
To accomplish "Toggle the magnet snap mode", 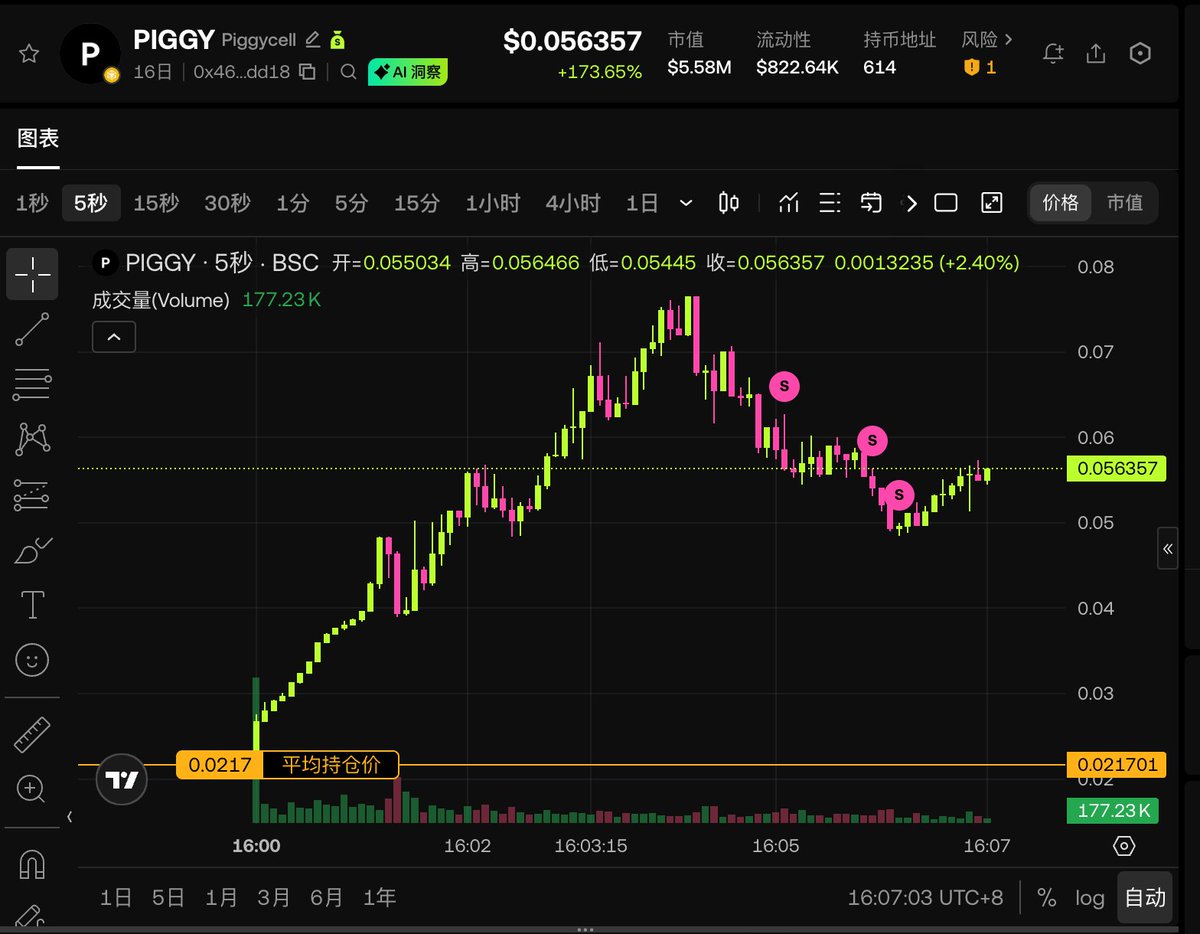I will (32, 863).
